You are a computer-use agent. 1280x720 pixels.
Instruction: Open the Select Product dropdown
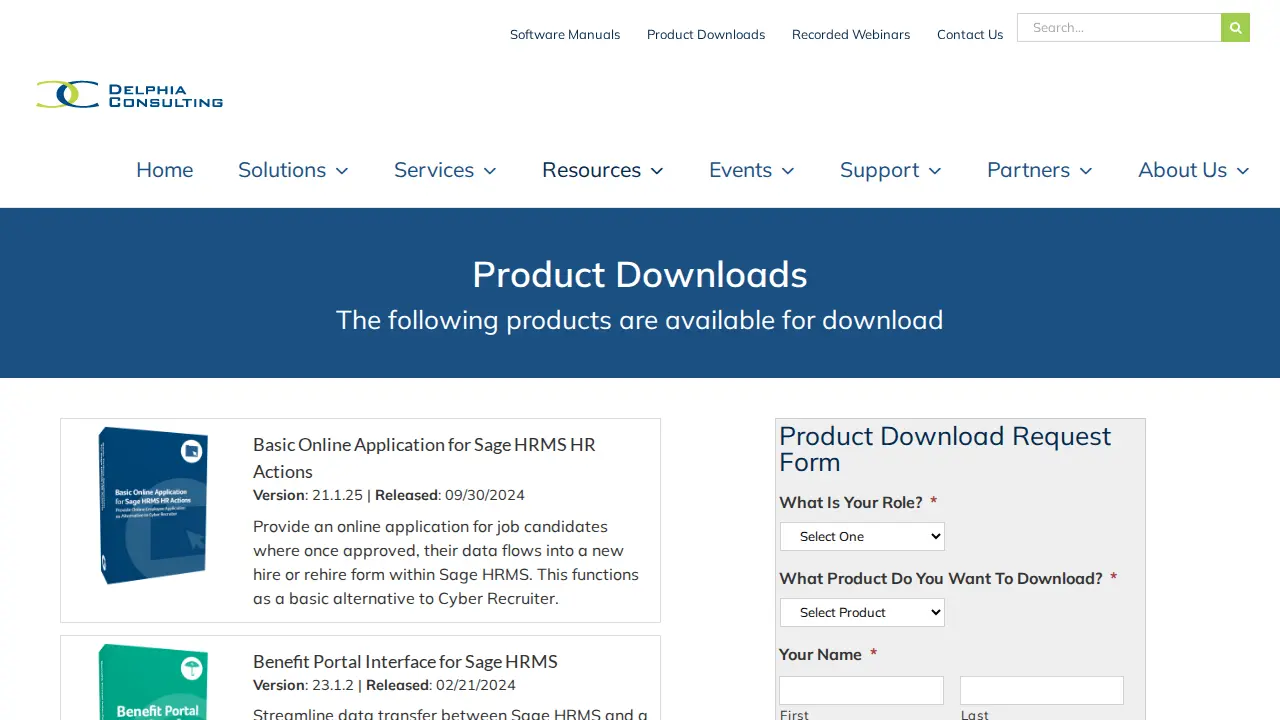click(862, 613)
